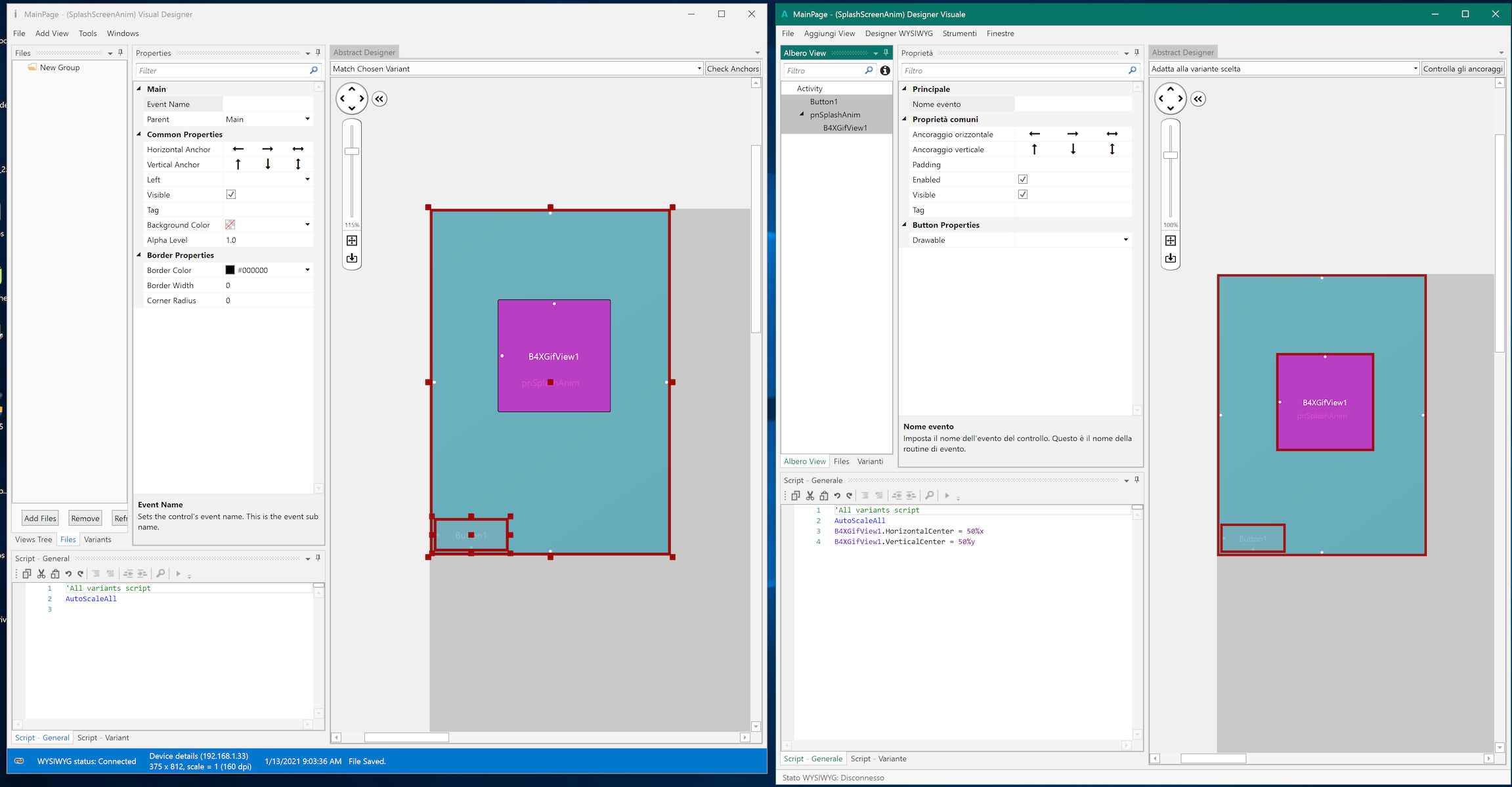The width and height of the screenshot is (1512, 787).
Task: Click the undo icon in left script toolbar
Action: tap(68, 574)
